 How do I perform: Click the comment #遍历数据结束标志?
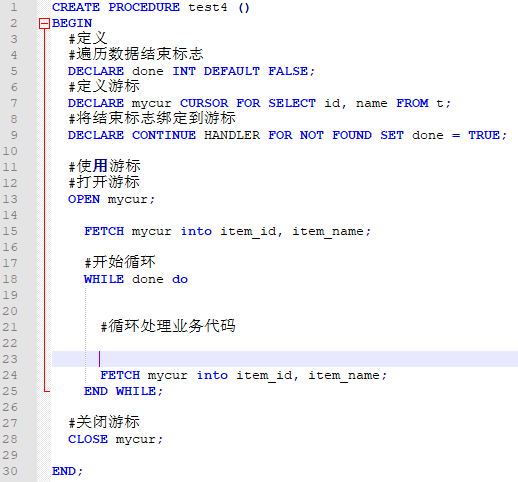point(136,54)
